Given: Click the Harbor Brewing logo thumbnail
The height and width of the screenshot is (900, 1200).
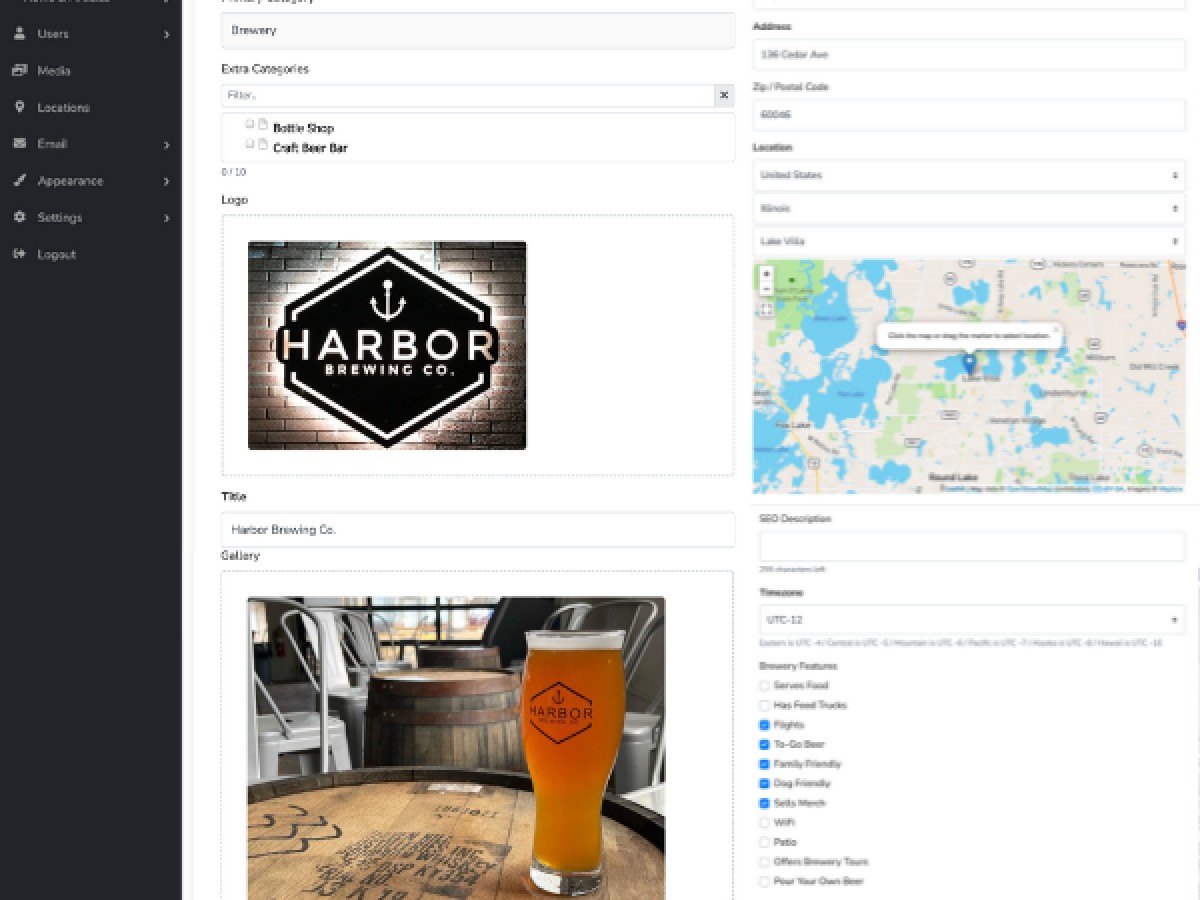Looking at the screenshot, I should click(387, 345).
